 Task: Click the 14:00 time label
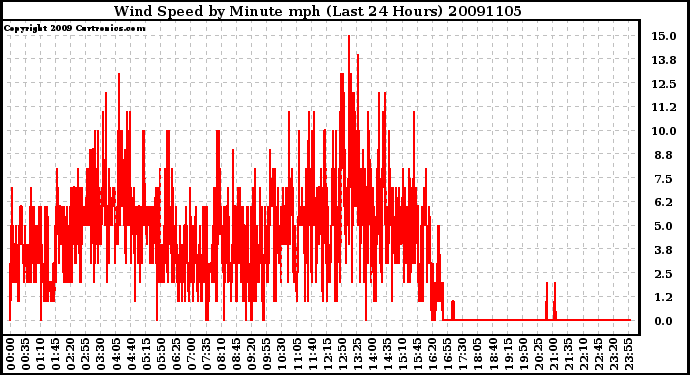click(x=372, y=354)
